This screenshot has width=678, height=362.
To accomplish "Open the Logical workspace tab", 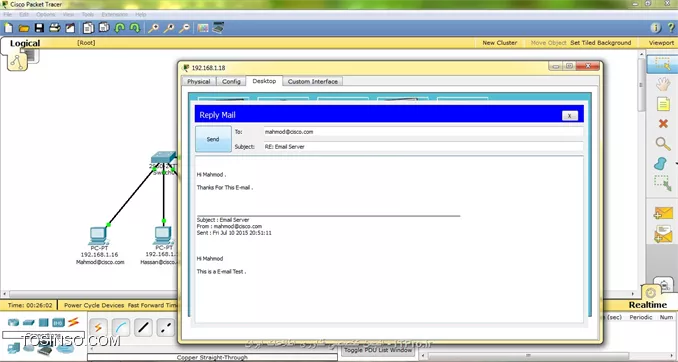I will (25, 43).
